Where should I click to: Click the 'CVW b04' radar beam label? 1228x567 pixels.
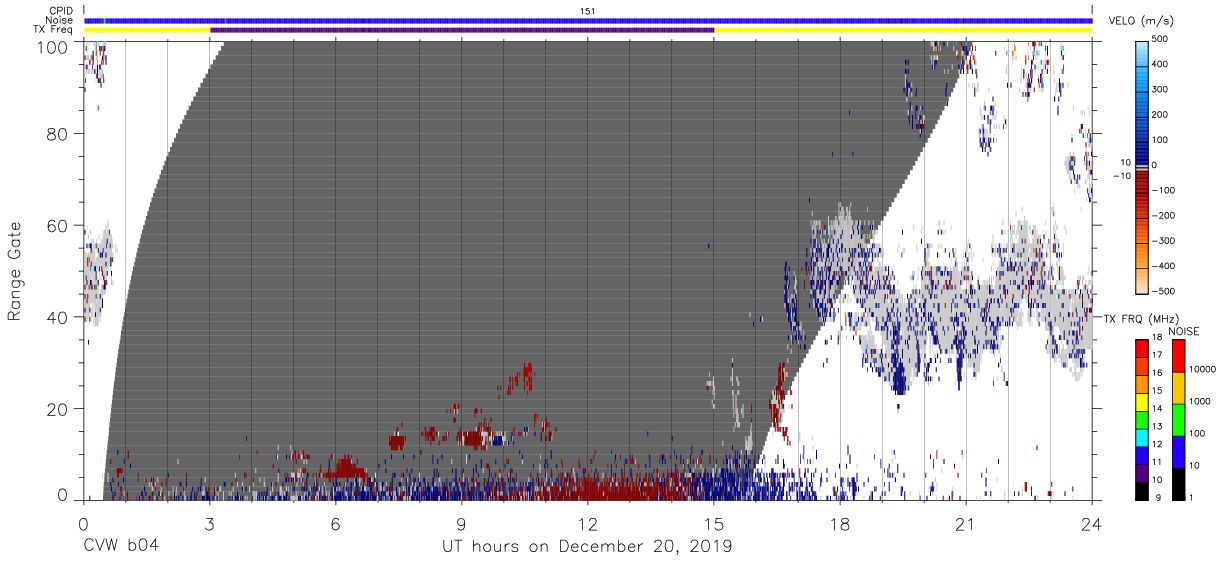[x=120, y=546]
